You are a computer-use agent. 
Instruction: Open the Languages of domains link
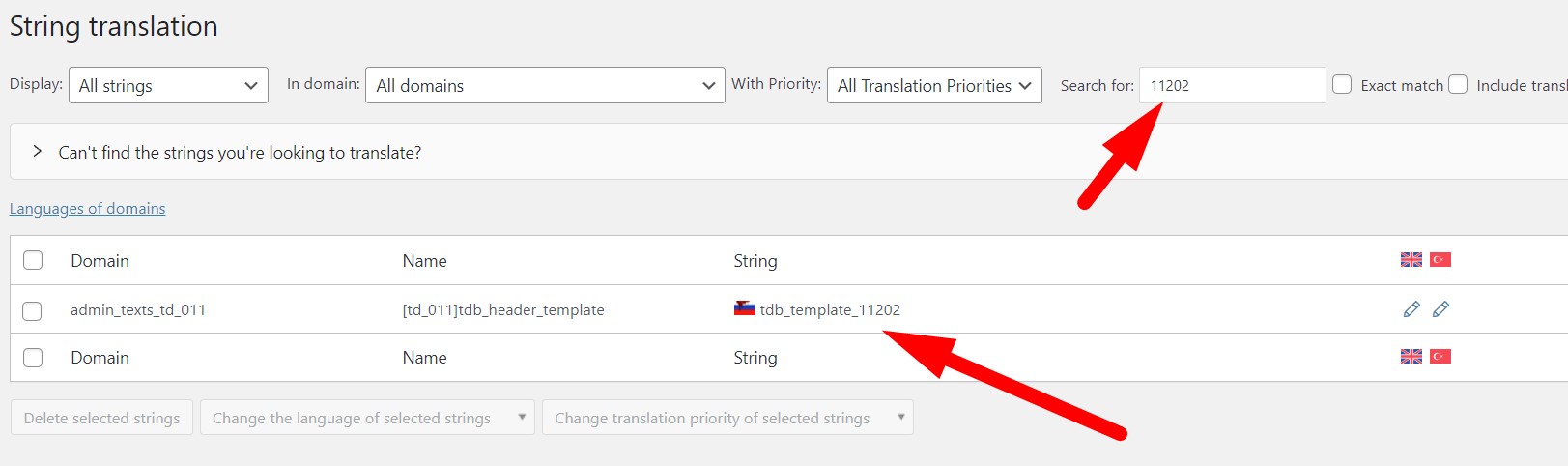pos(87,208)
